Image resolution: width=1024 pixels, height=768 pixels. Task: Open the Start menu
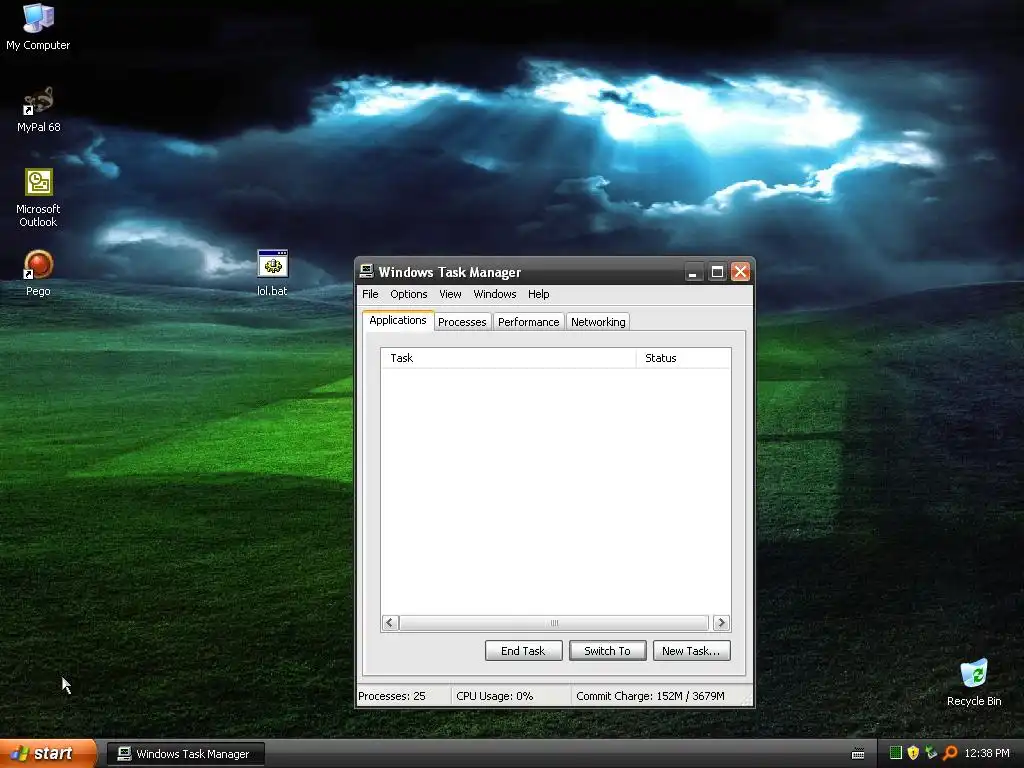point(48,753)
